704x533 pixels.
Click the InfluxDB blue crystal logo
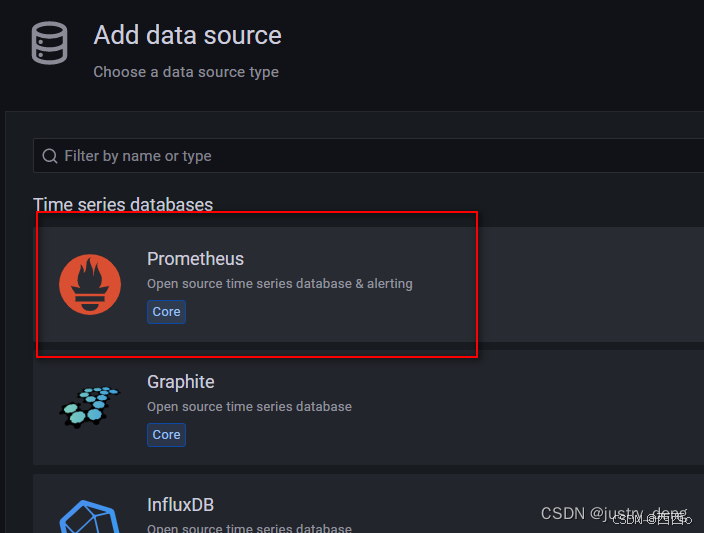click(90, 516)
